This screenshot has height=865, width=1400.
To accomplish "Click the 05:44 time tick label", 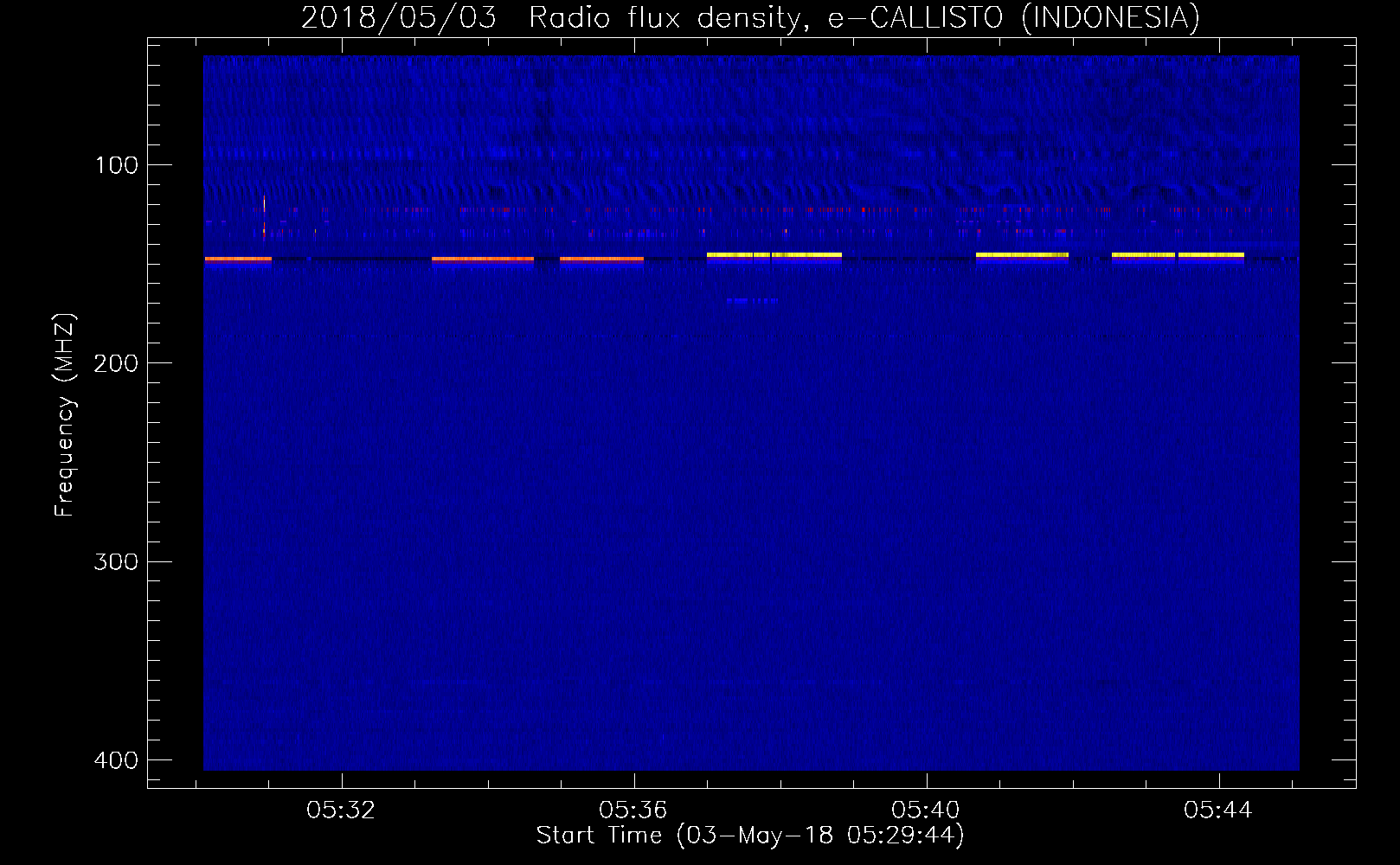I will [x=1218, y=811].
